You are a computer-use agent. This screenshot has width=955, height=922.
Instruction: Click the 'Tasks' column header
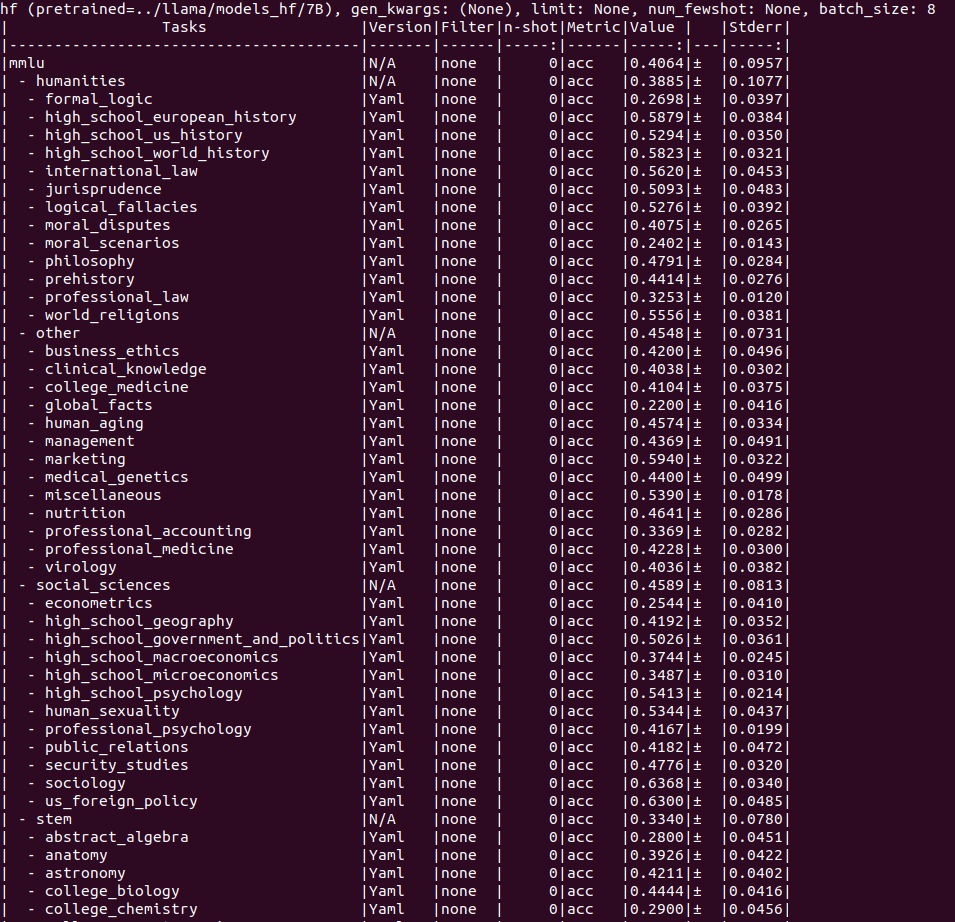(x=185, y=27)
